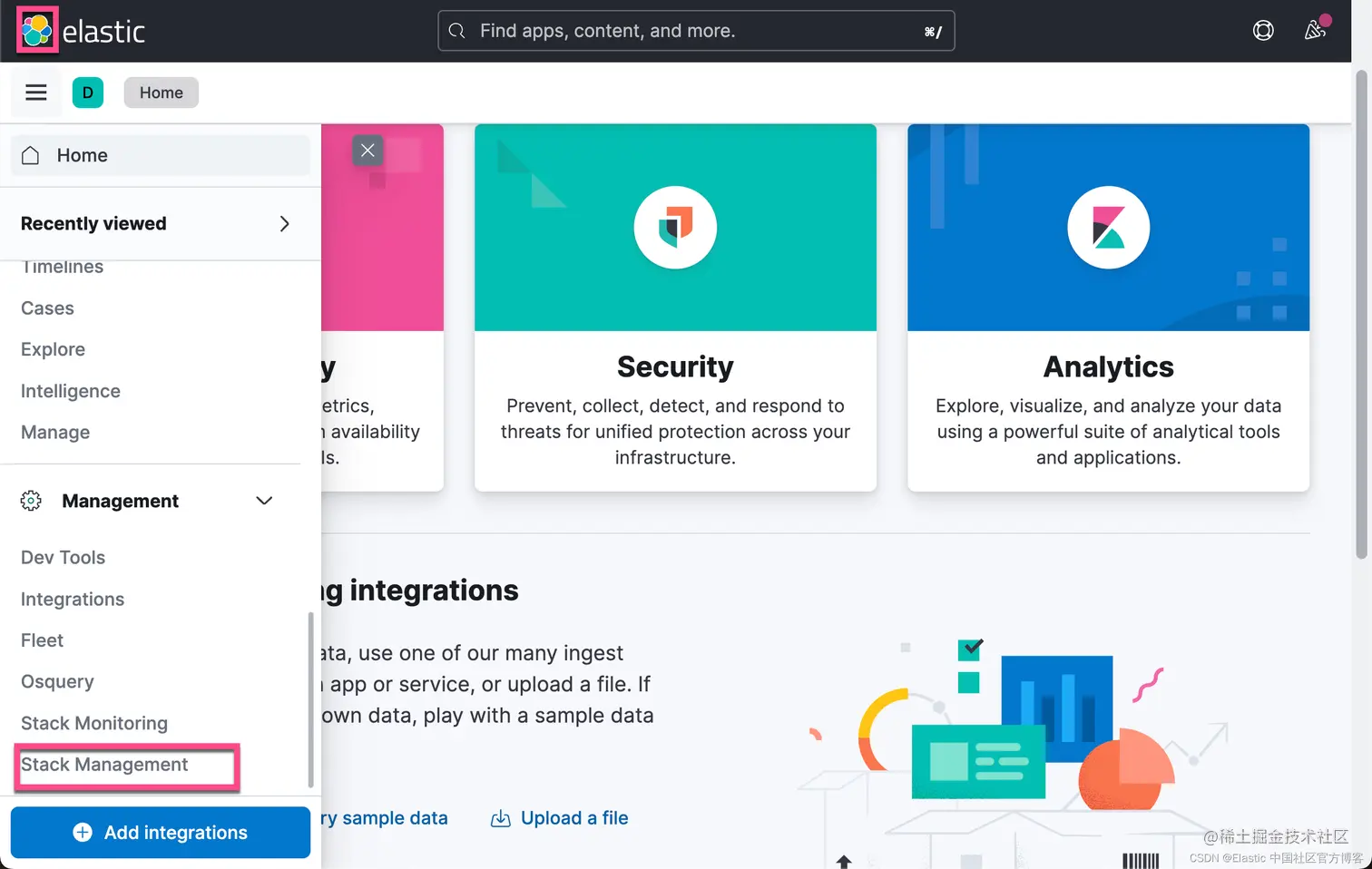The height and width of the screenshot is (869, 1372).
Task: Click plus icon on Add integrations
Action: tap(83, 833)
